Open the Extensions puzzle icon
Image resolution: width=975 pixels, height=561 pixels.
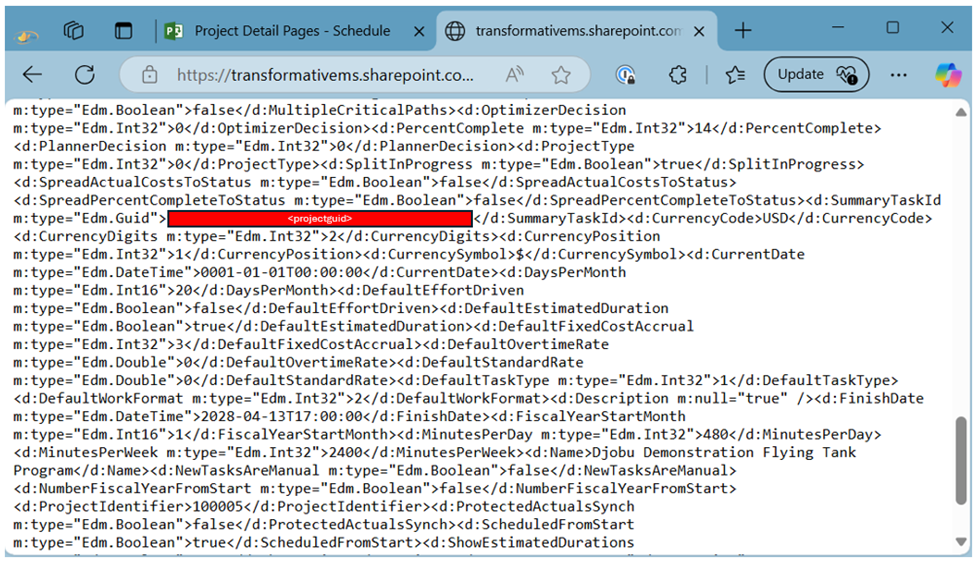(x=678, y=75)
